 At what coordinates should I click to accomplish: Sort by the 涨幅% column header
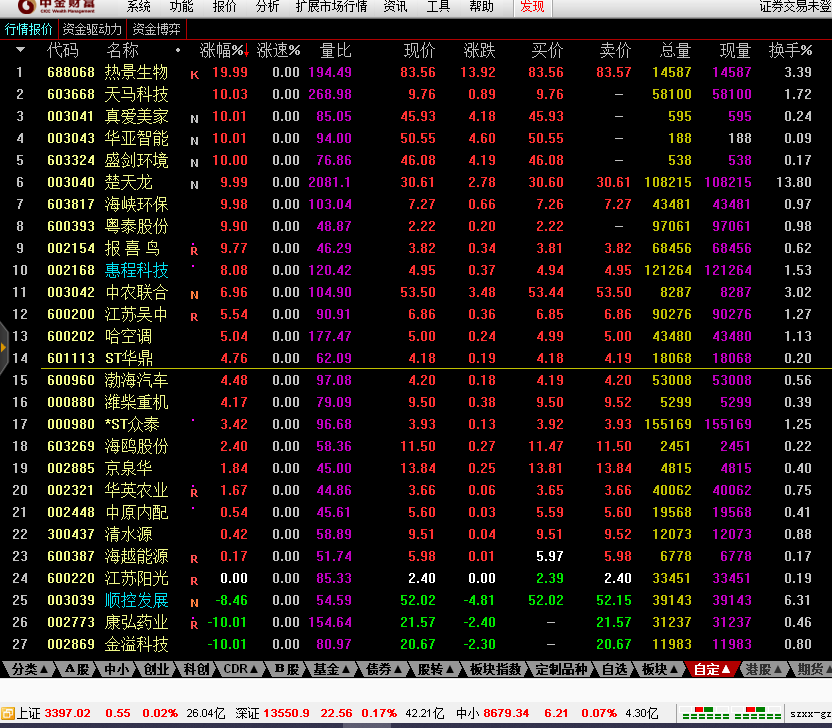click(224, 50)
